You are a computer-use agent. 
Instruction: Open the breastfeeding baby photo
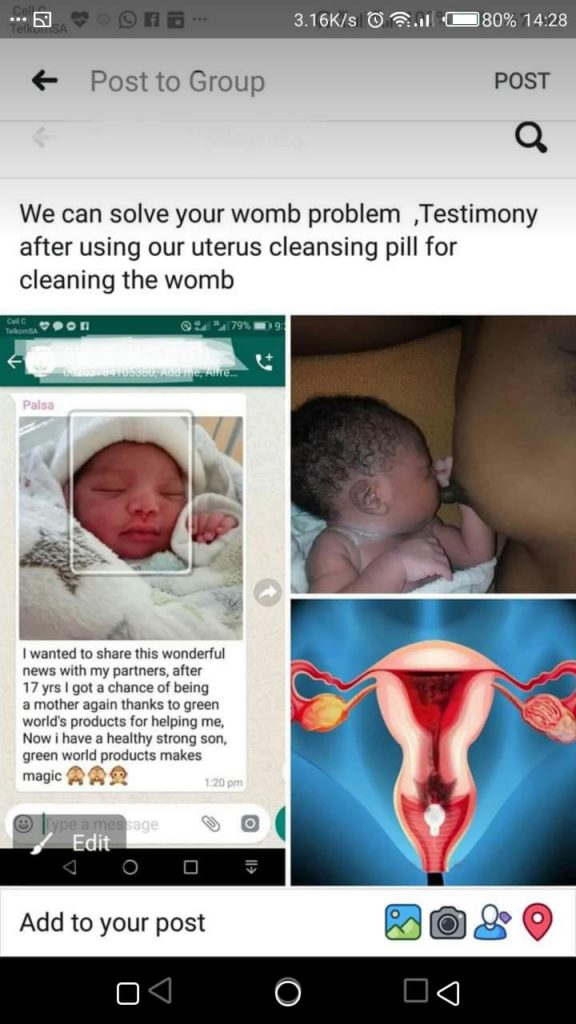tap(433, 454)
